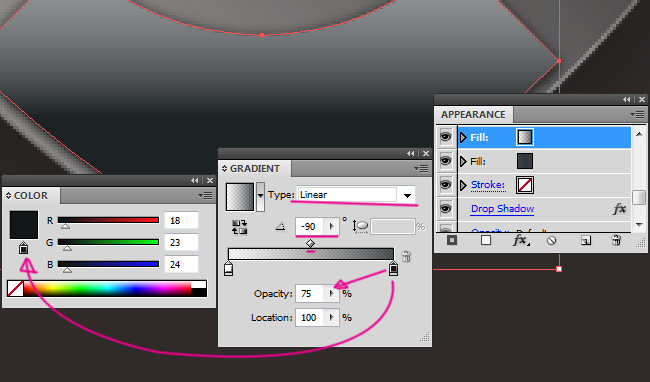The height and width of the screenshot is (382, 650).
Task: Click the gradient midpoint diamond
Action: click(x=310, y=244)
